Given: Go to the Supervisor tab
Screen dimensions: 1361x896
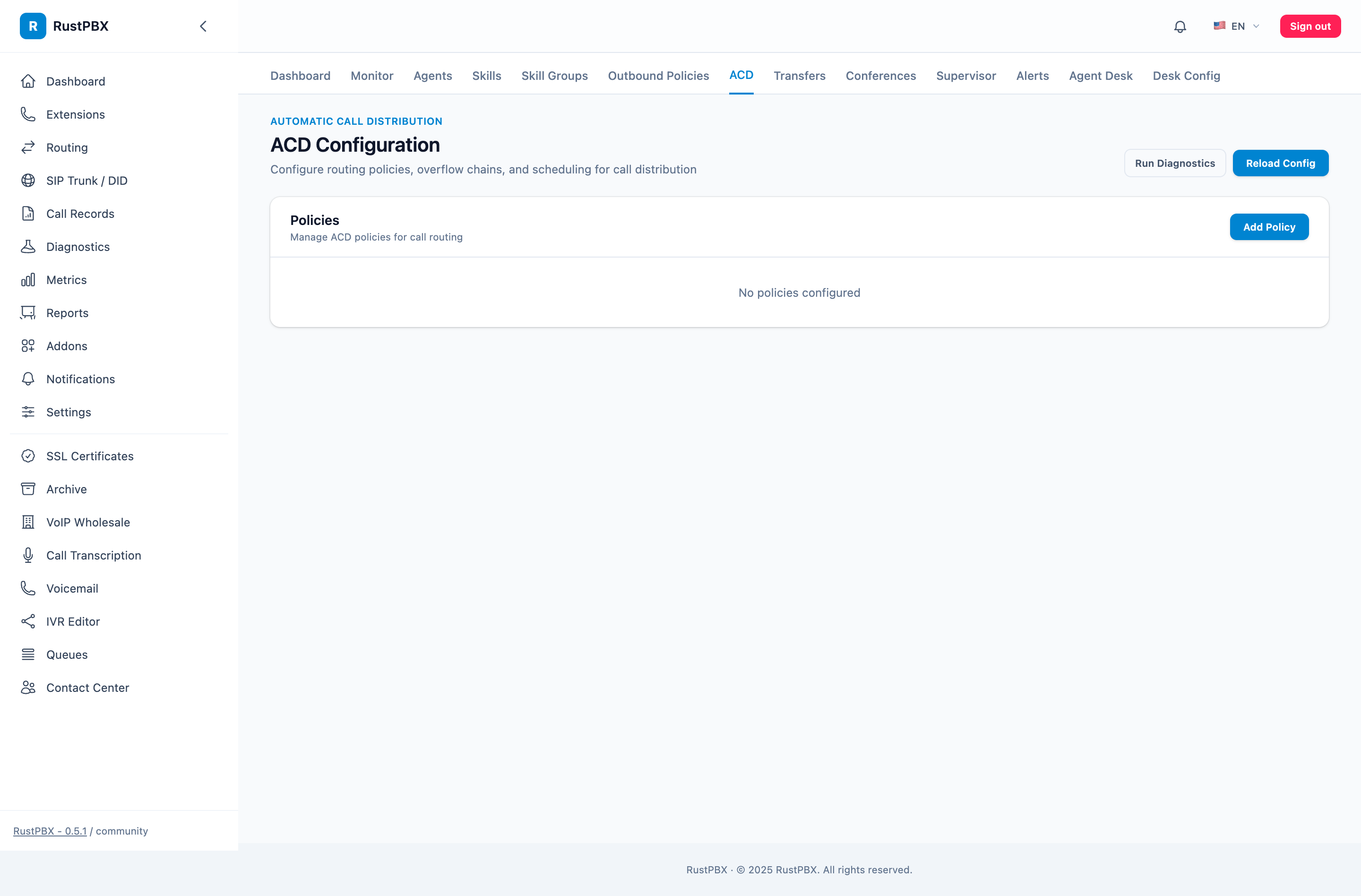Looking at the screenshot, I should [966, 76].
